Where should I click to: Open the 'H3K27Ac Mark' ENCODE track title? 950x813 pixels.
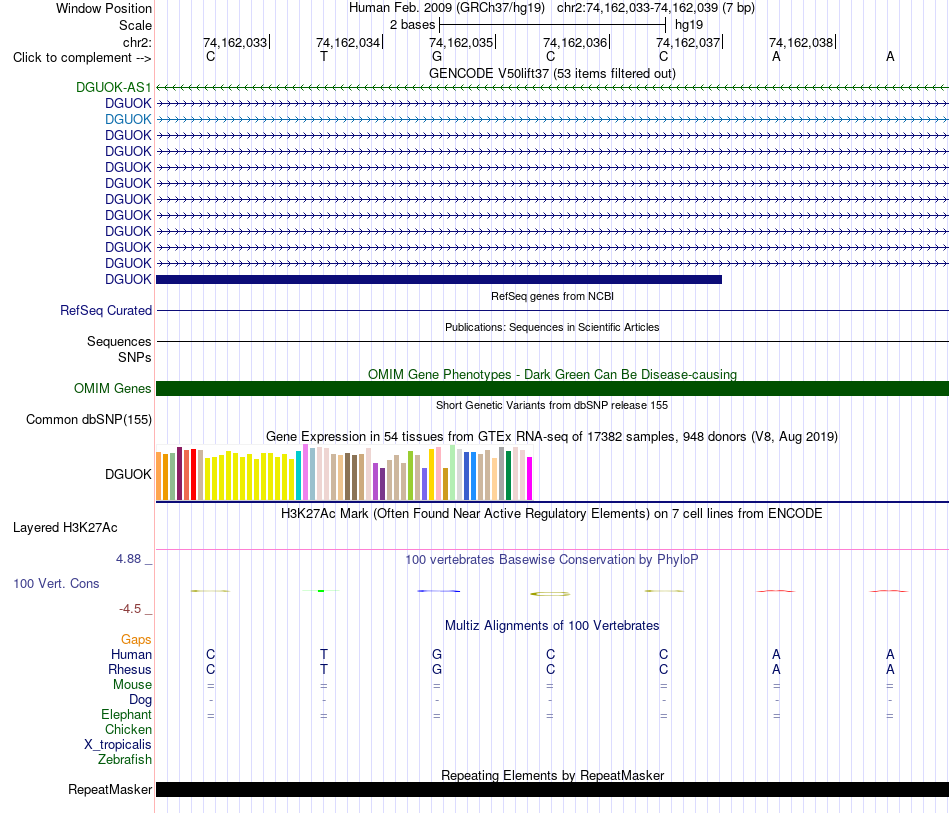[x=552, y=514]
